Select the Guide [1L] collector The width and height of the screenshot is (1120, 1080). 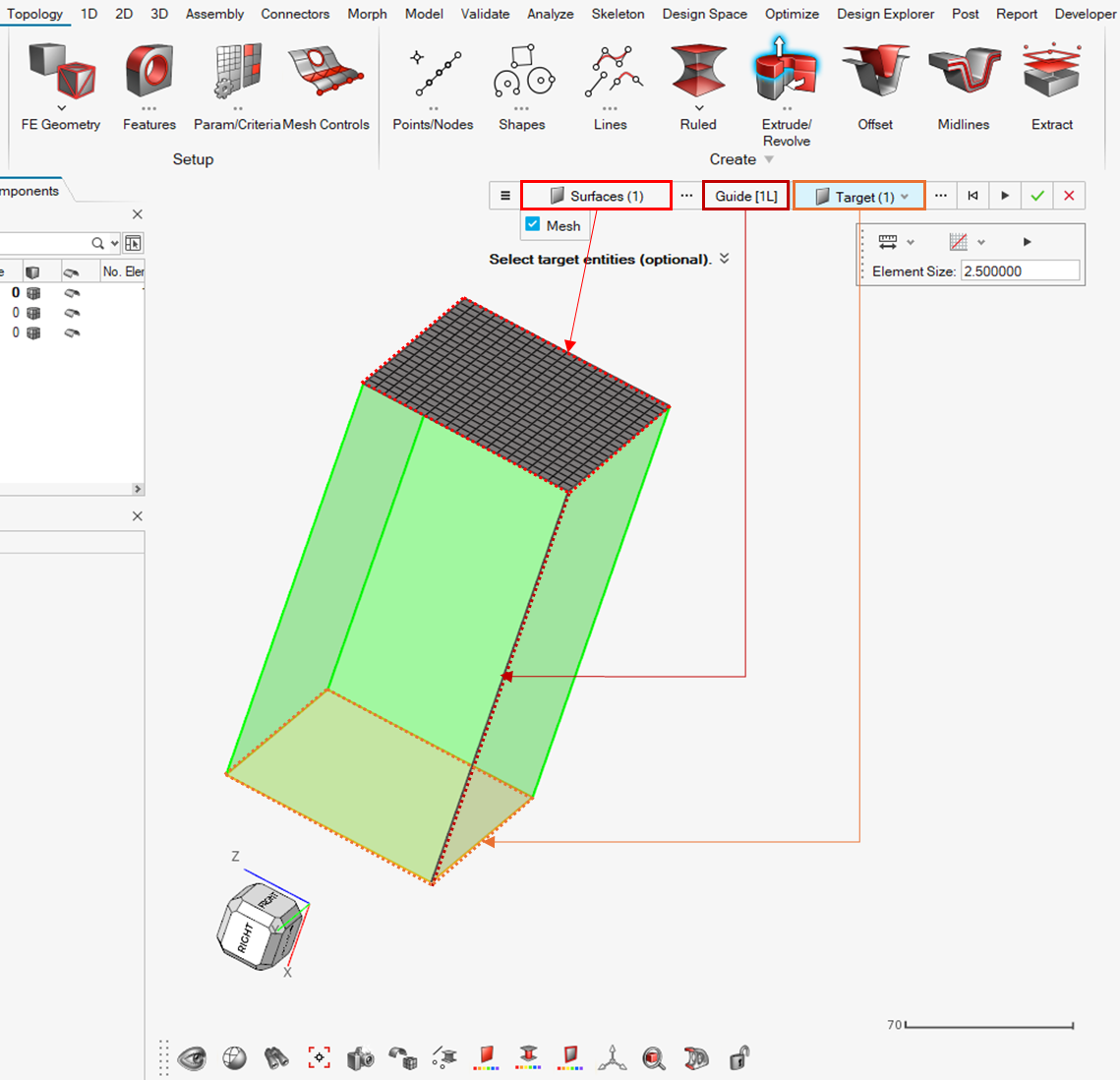point(745,196)
